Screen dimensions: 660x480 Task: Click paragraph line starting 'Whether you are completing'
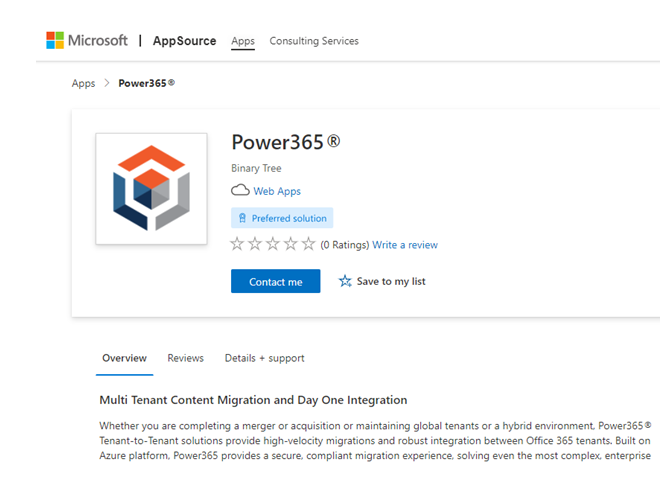375,426
